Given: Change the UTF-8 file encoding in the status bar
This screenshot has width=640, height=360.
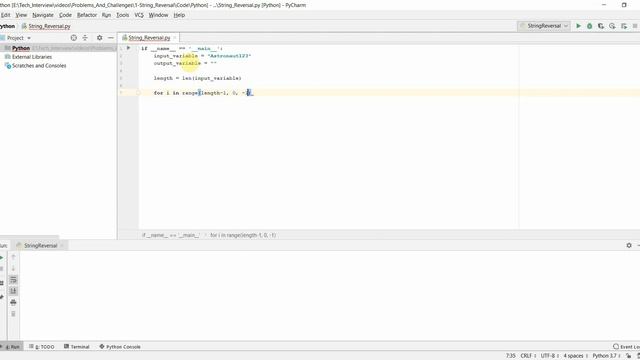Looking at the screenshot, I should point(550,356).
